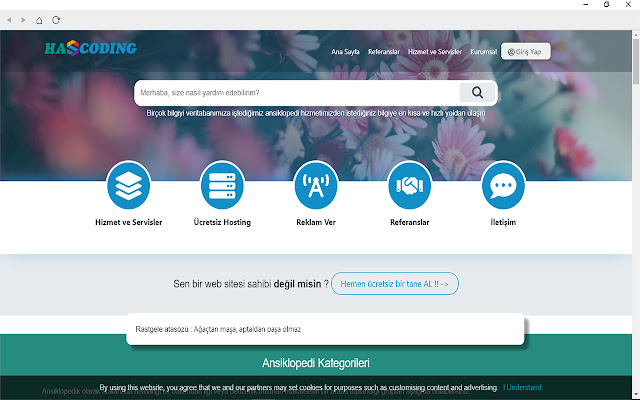Viewport: 640px width, 400px height.
Task: Open Kurumsal navigation item
Action: (484, 52)
